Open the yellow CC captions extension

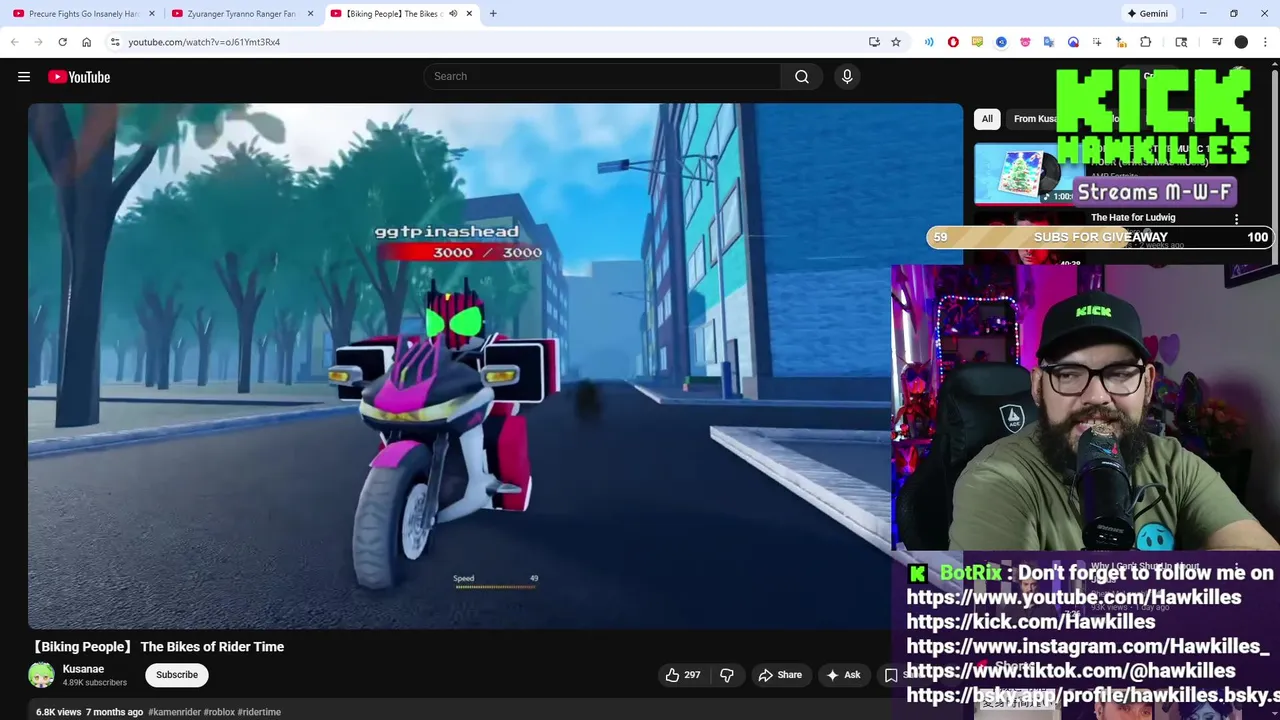pos(977,42)
